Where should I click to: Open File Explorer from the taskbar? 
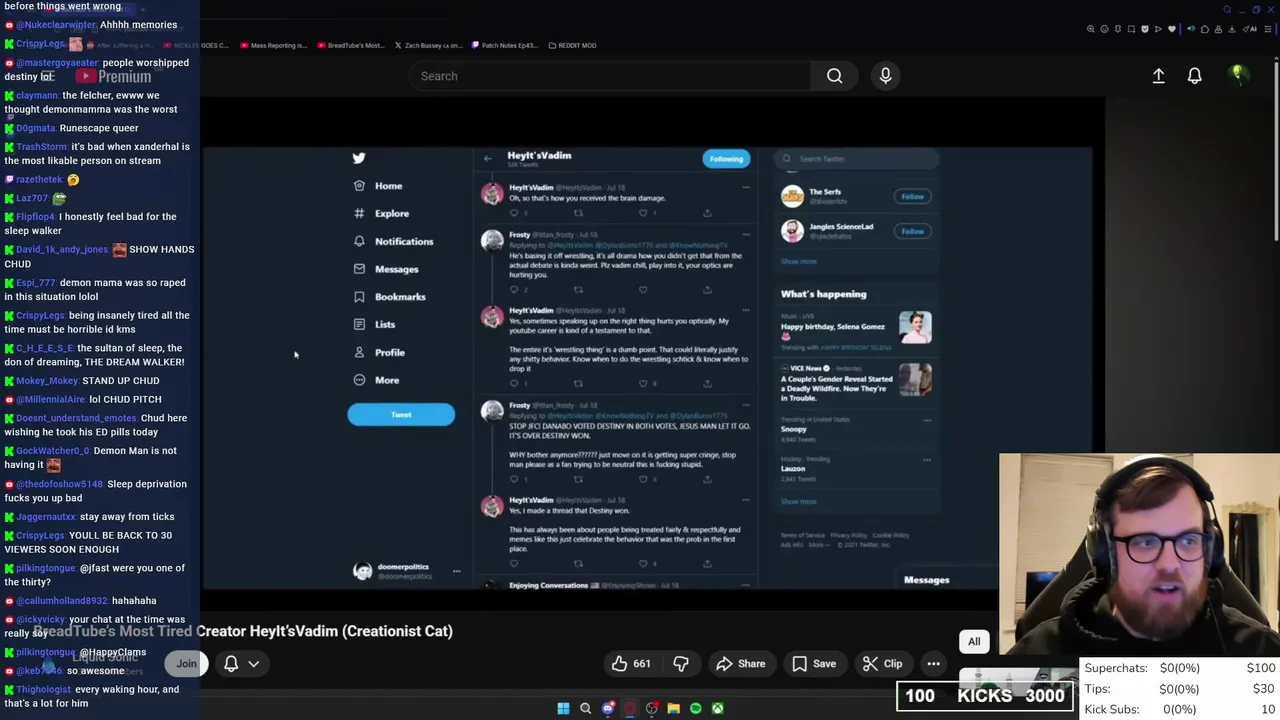click(673, 708)
